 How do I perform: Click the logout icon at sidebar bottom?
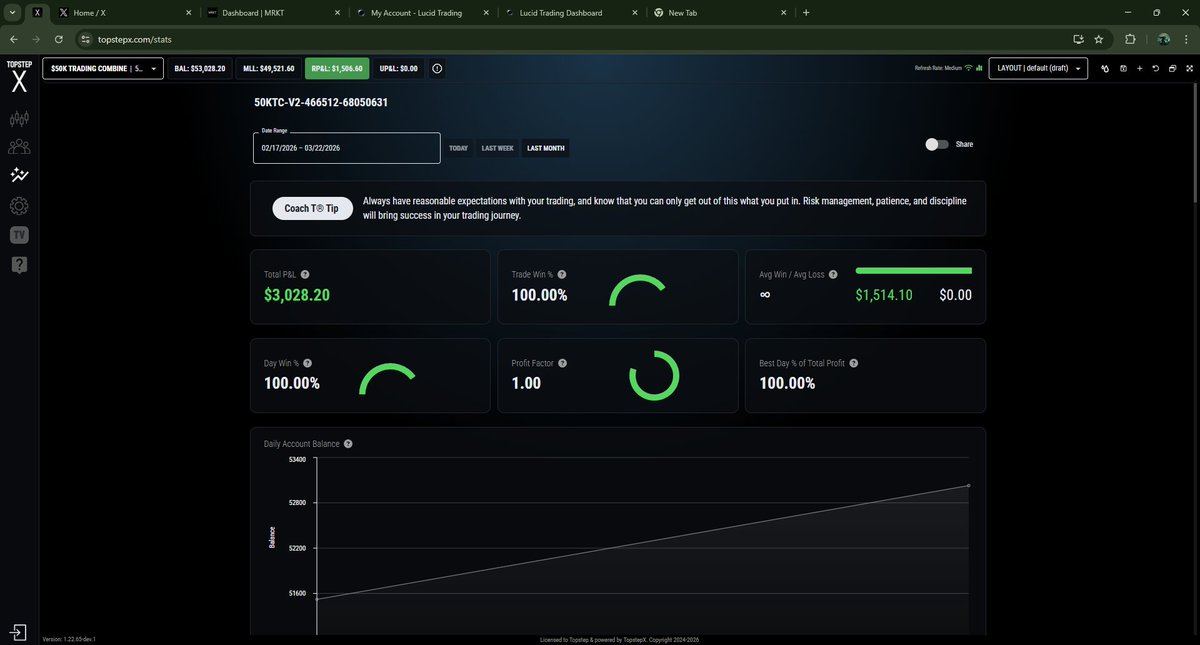pos(19,632)
